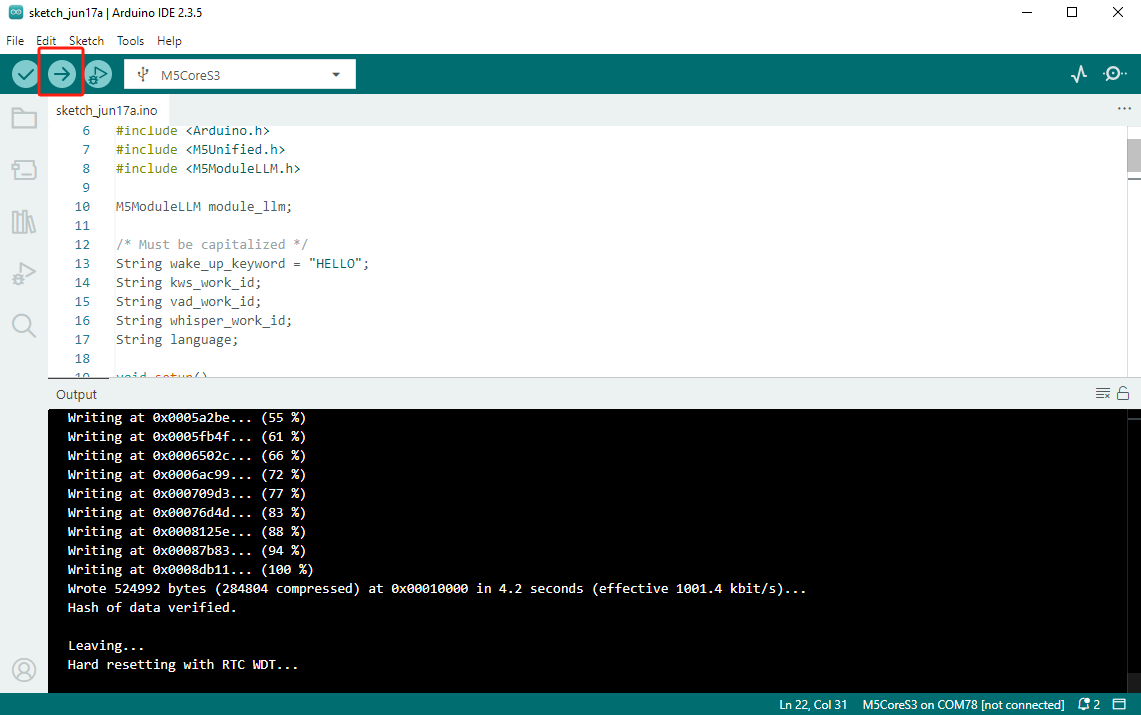Click the account profile icon
This screenshot has height=715, width=1141.
click(x=24, y=670)
